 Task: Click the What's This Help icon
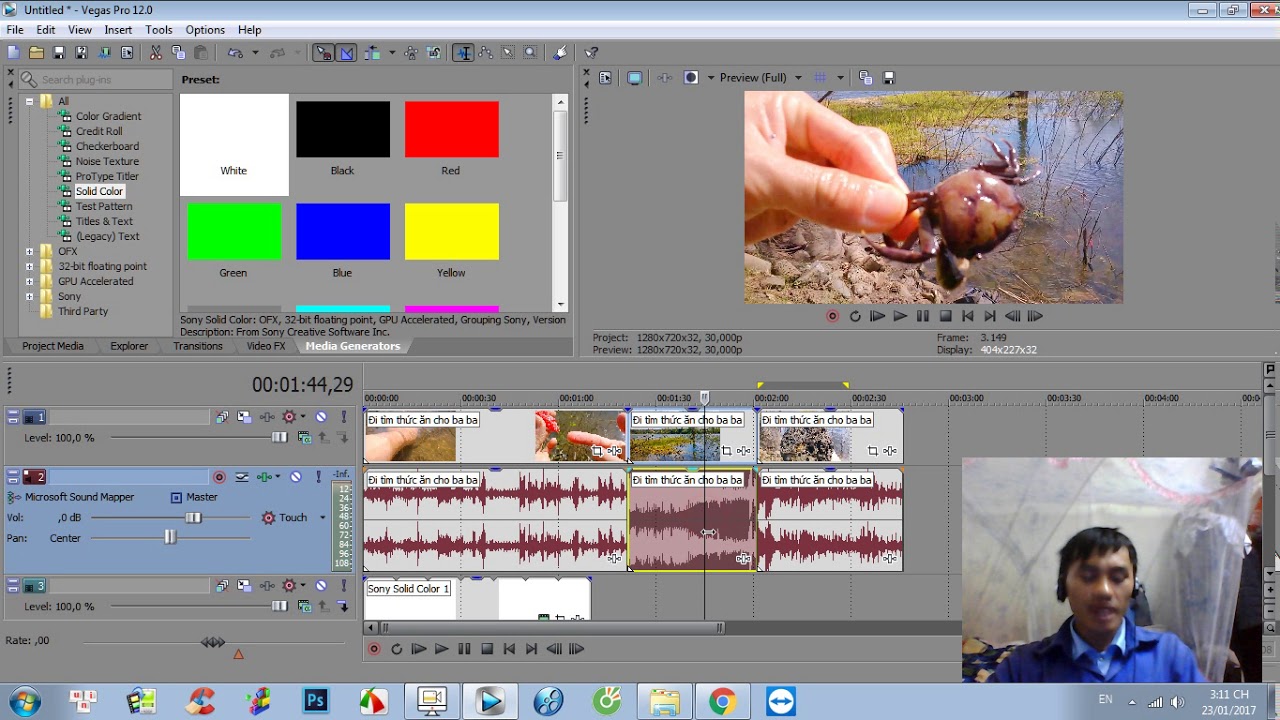[x=591, y=53]
